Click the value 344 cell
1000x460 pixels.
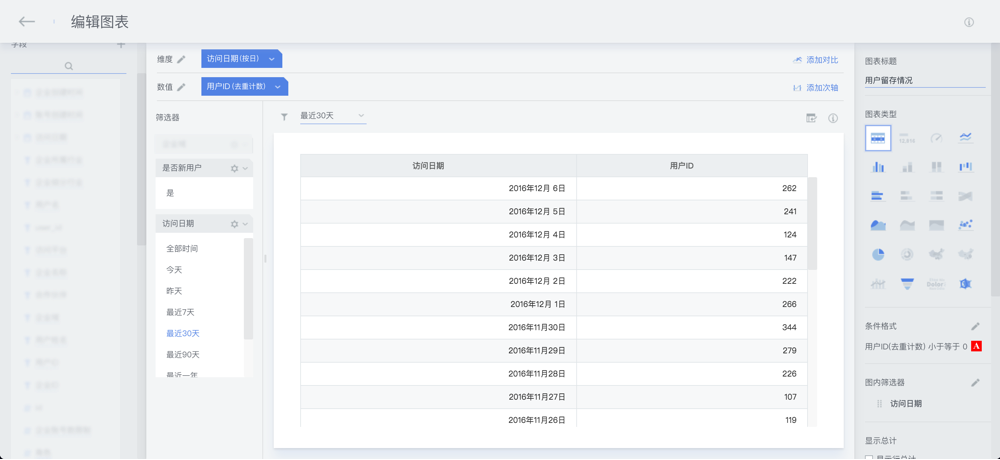tap(692, 327)
